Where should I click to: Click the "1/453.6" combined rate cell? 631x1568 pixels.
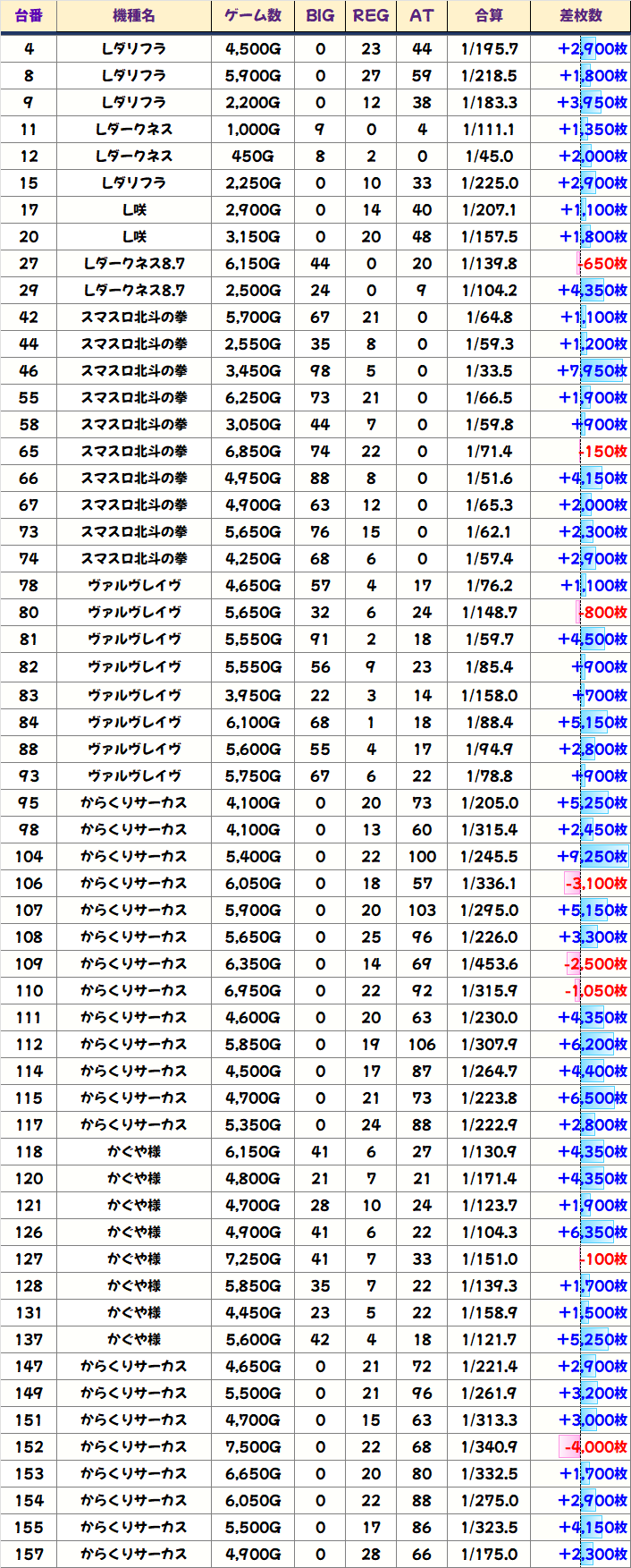489,964
